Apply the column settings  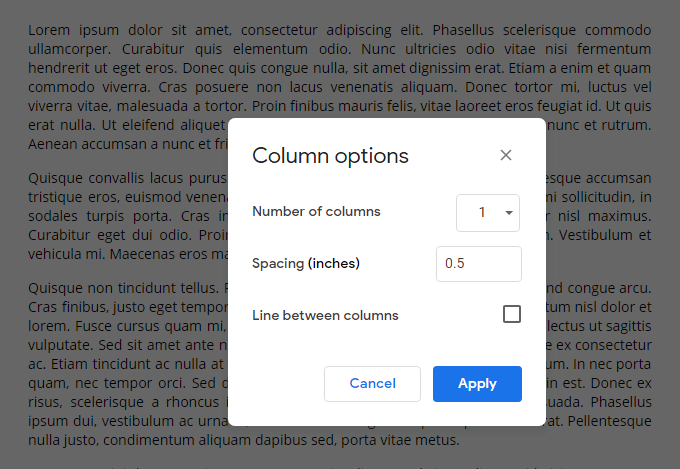[477, 384]
